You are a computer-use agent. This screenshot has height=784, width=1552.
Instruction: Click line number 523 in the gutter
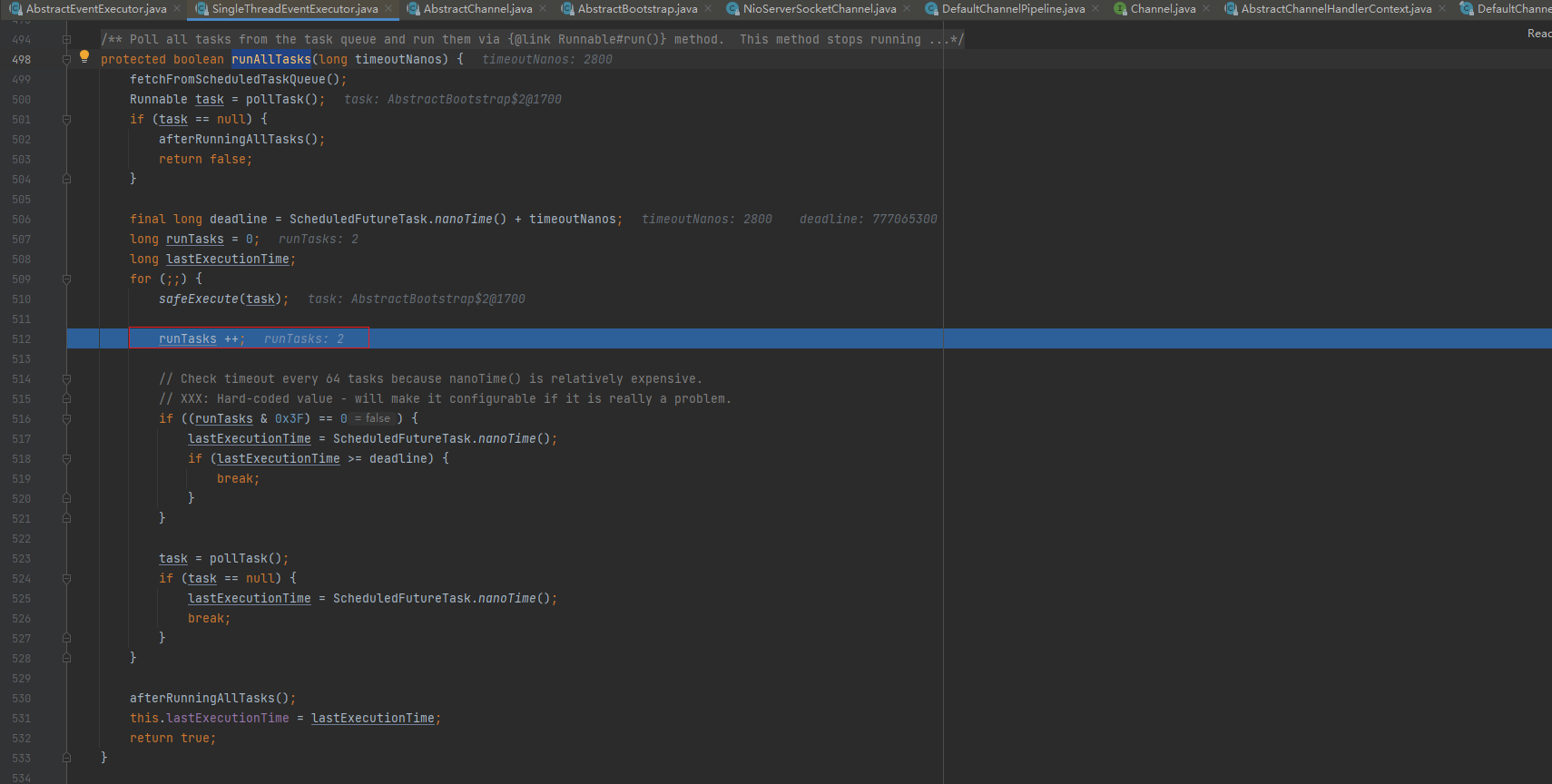pyautogui.click(x=22, y=559)
